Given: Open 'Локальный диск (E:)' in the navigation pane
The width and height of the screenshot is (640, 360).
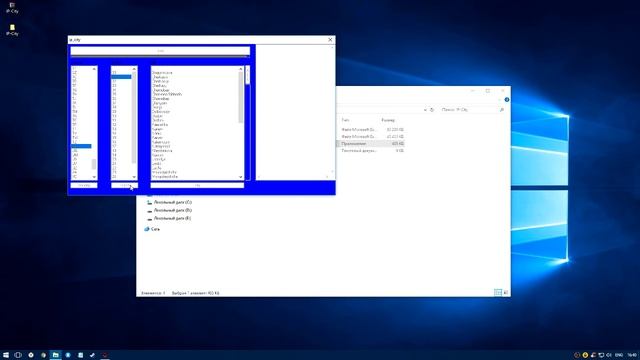Looking at the screenshot, I should pos(169,218).
